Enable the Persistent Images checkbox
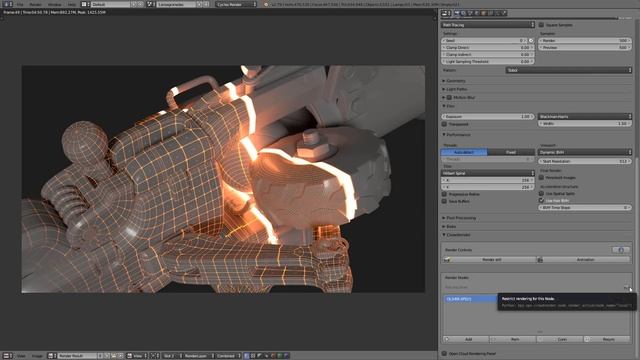The height and width of the screenshot is (360, 640). tap(541, 178)
